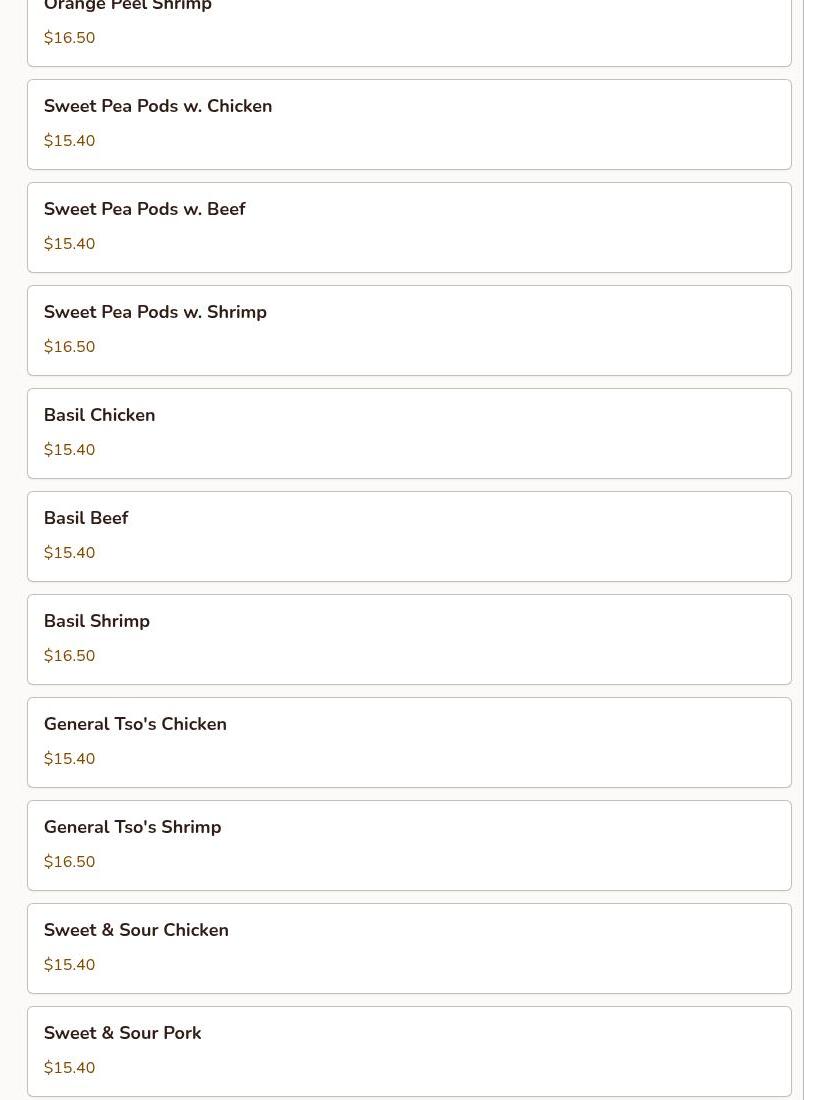Click price under Sweet & Sour Chicken

click(x=69, y=965)
